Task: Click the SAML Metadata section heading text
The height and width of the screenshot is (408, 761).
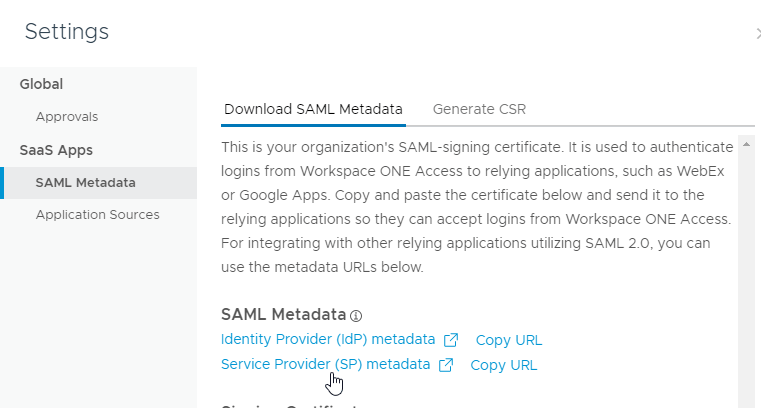Action: 283,314
